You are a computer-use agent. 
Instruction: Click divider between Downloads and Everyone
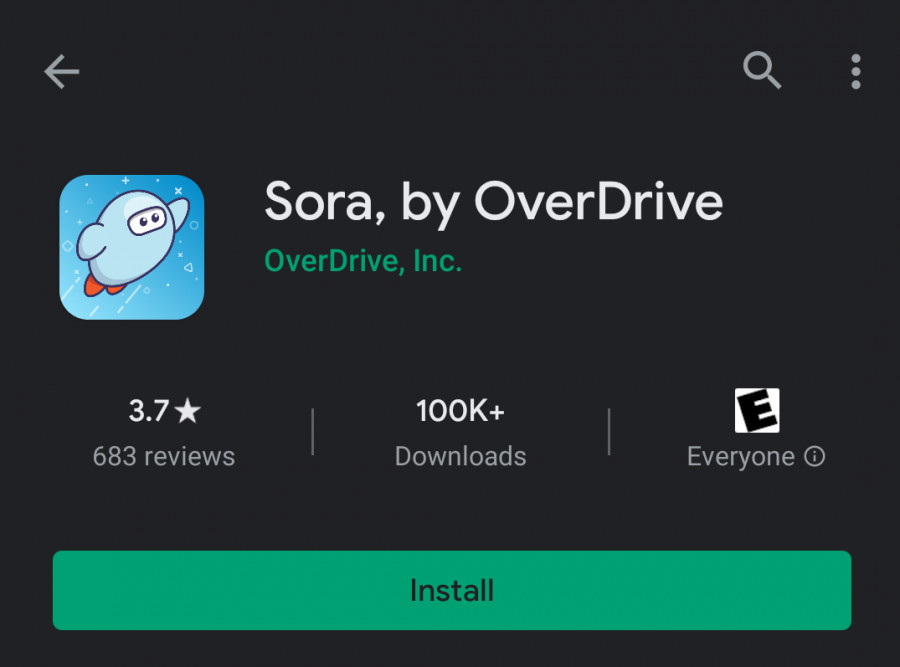[609, 431]
